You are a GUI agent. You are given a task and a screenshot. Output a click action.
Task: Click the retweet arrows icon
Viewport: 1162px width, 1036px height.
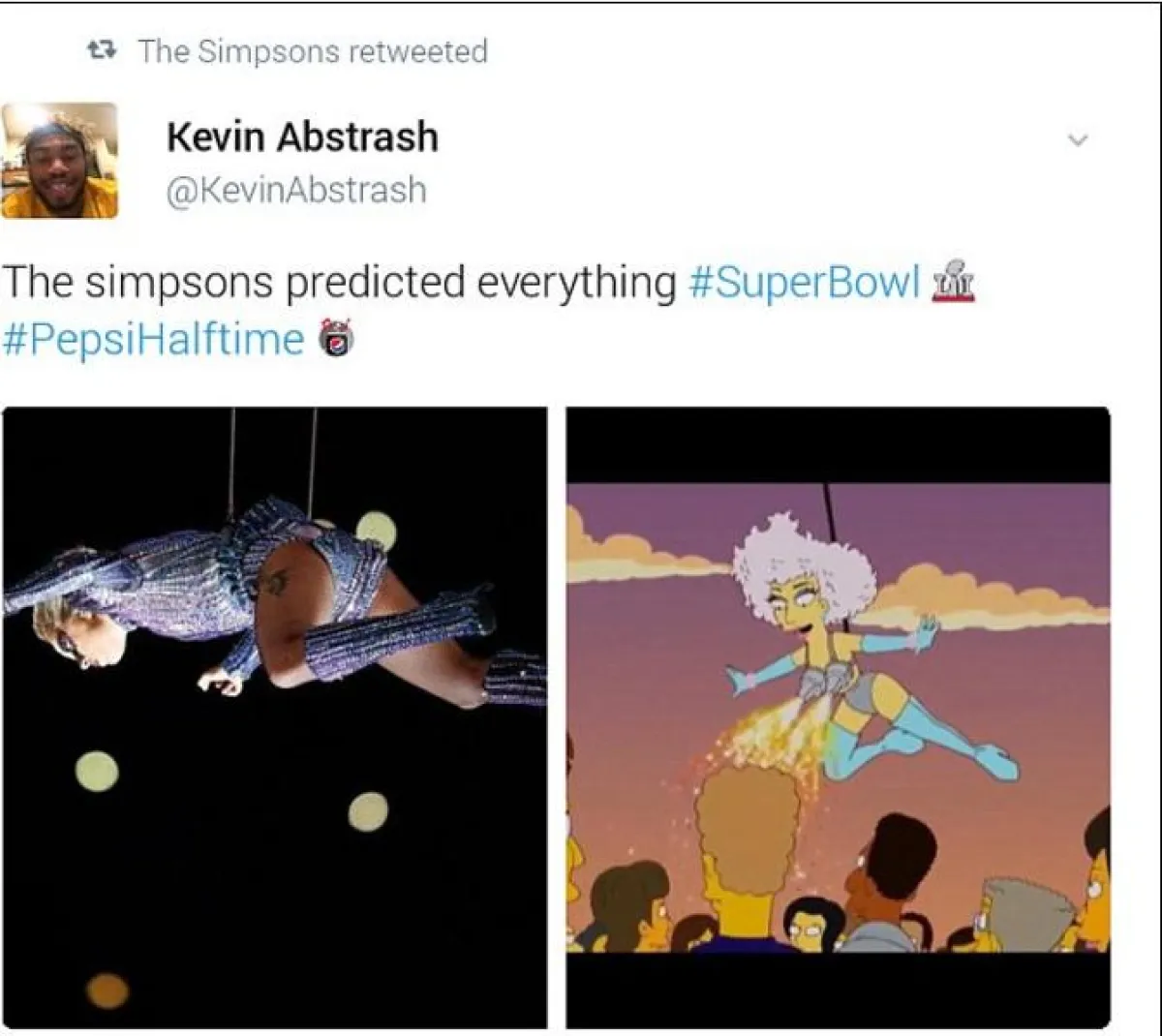[102, 50]
